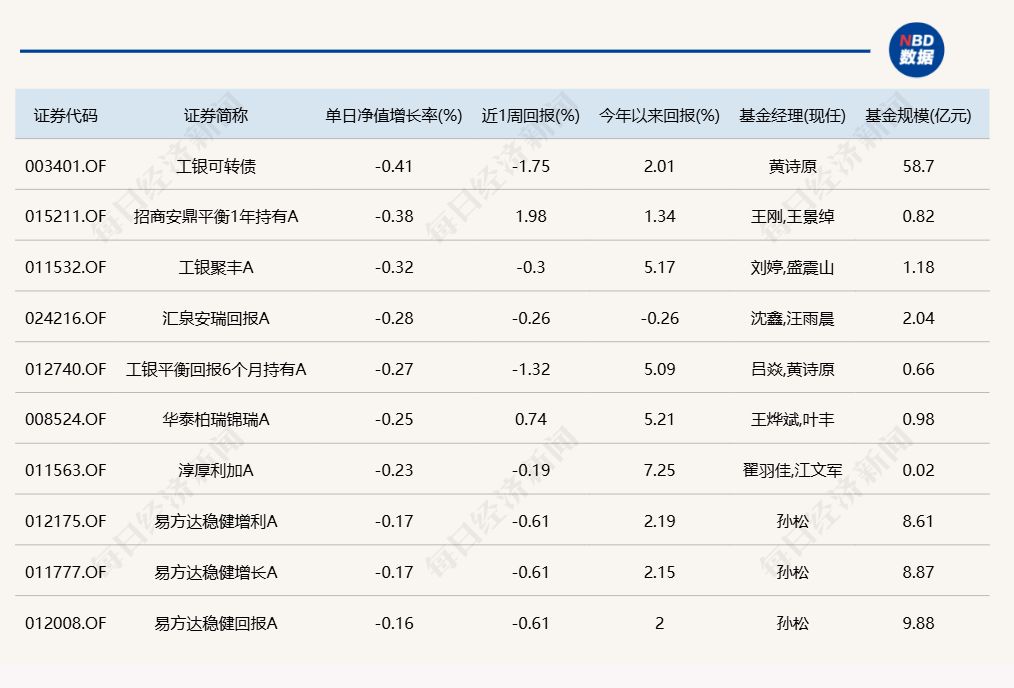Click manager 黄诗原 in 工银可转债 row

pyautogui.click(x=792, y=166)
